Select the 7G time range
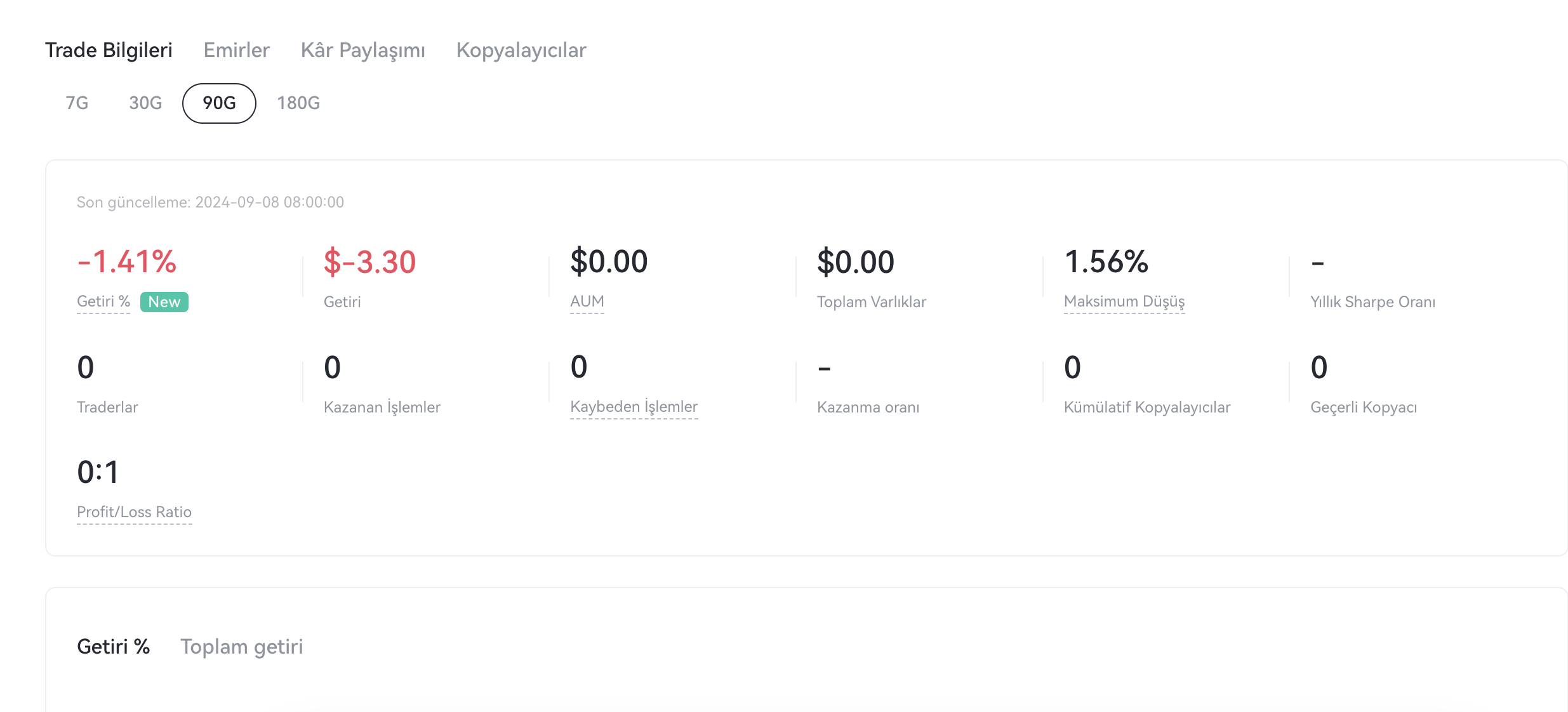 (x=77, y=103)
